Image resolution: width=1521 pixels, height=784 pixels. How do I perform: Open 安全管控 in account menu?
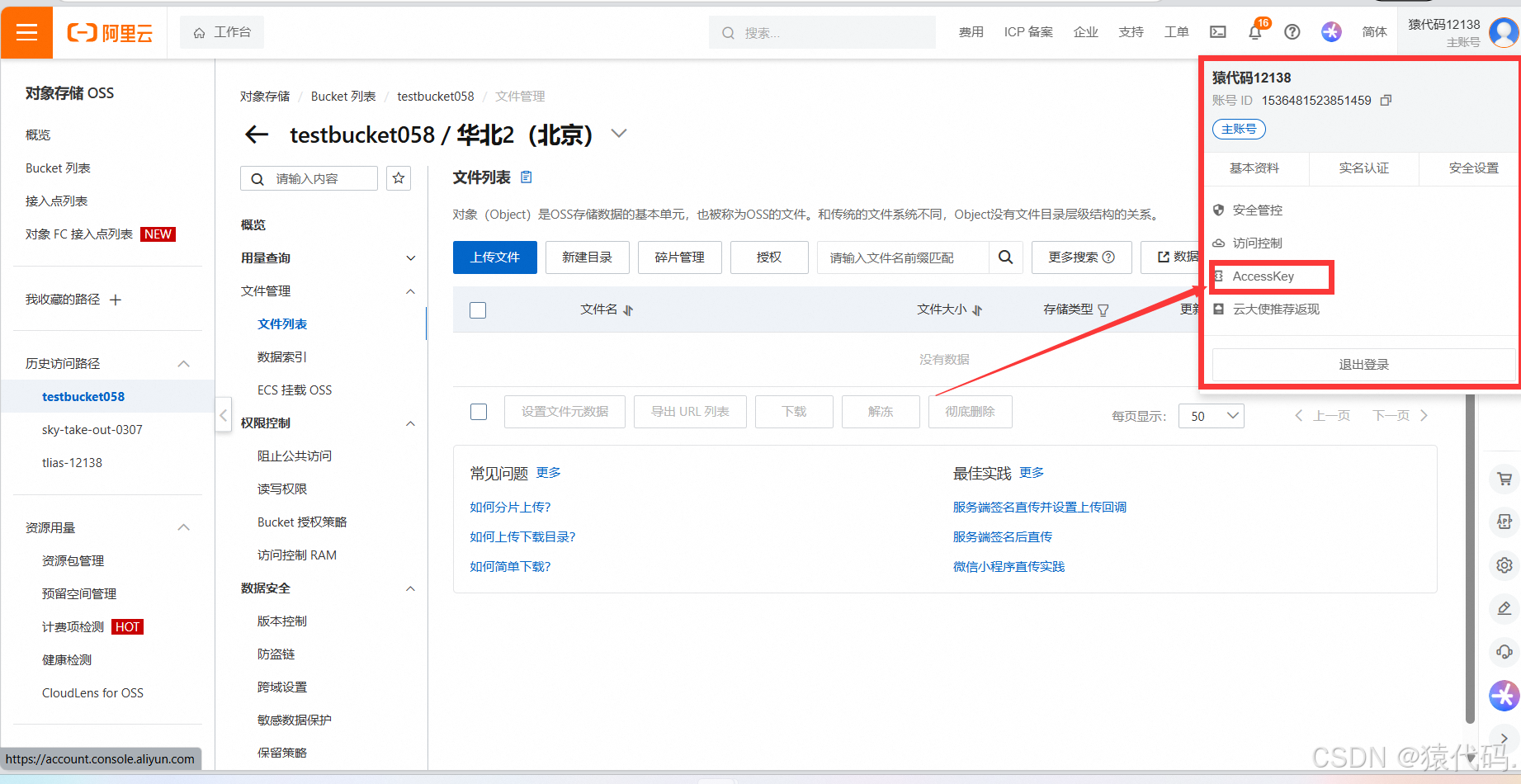click(x=1257, y=210)
